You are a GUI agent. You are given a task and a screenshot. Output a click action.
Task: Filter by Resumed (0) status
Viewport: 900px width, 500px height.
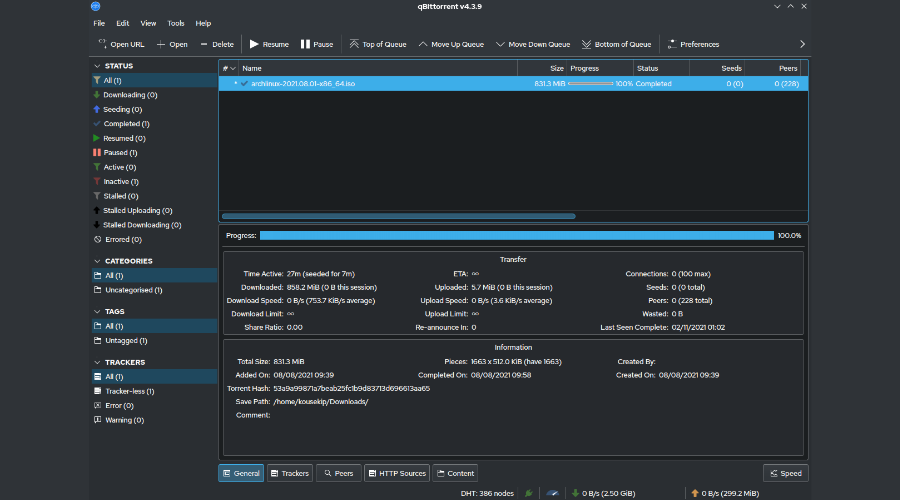pyautogui.click(x=154, y=138)
